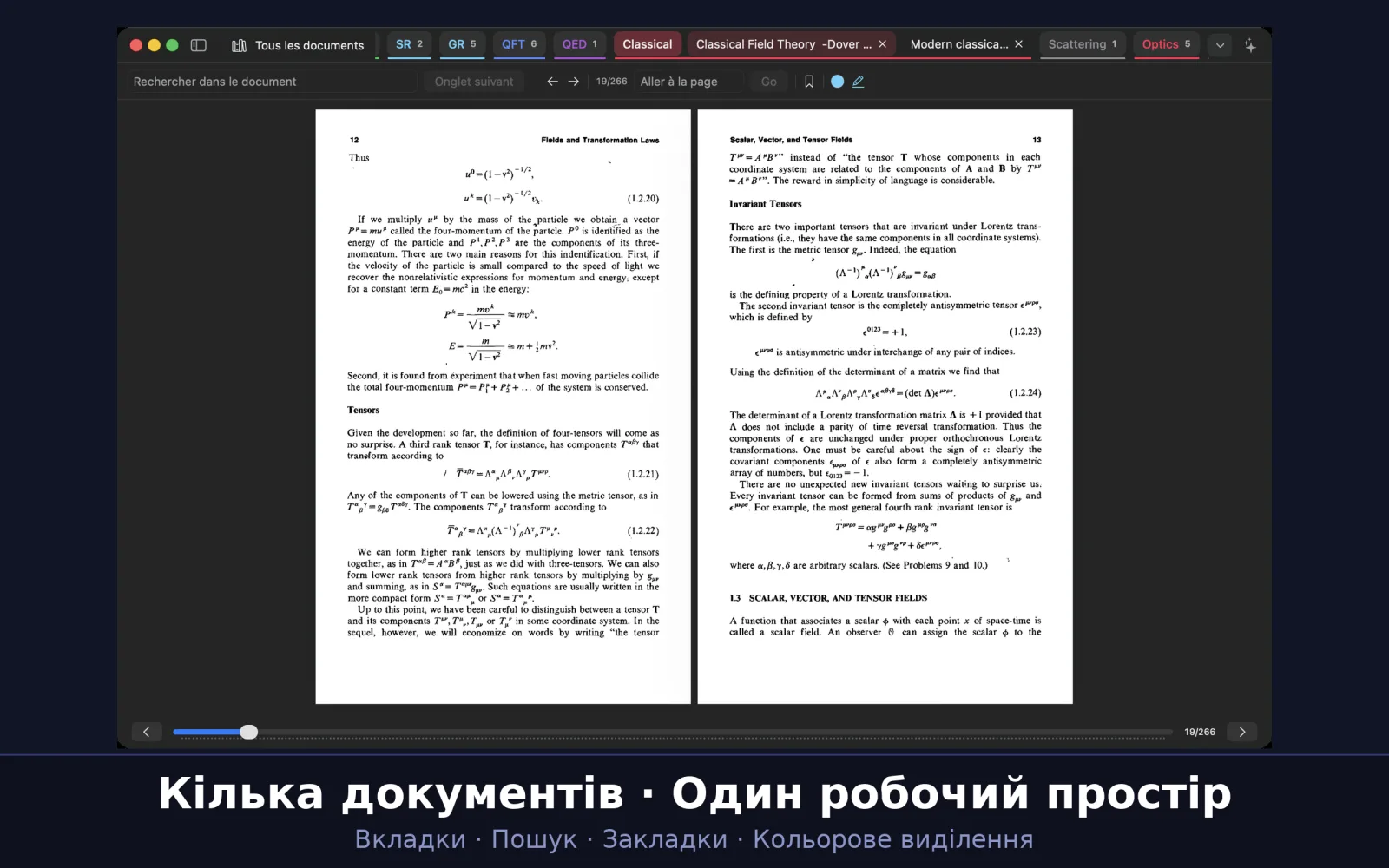Add a bookmark with the bookmark icon
The image size is (1389, 868).
coord(809,82)
